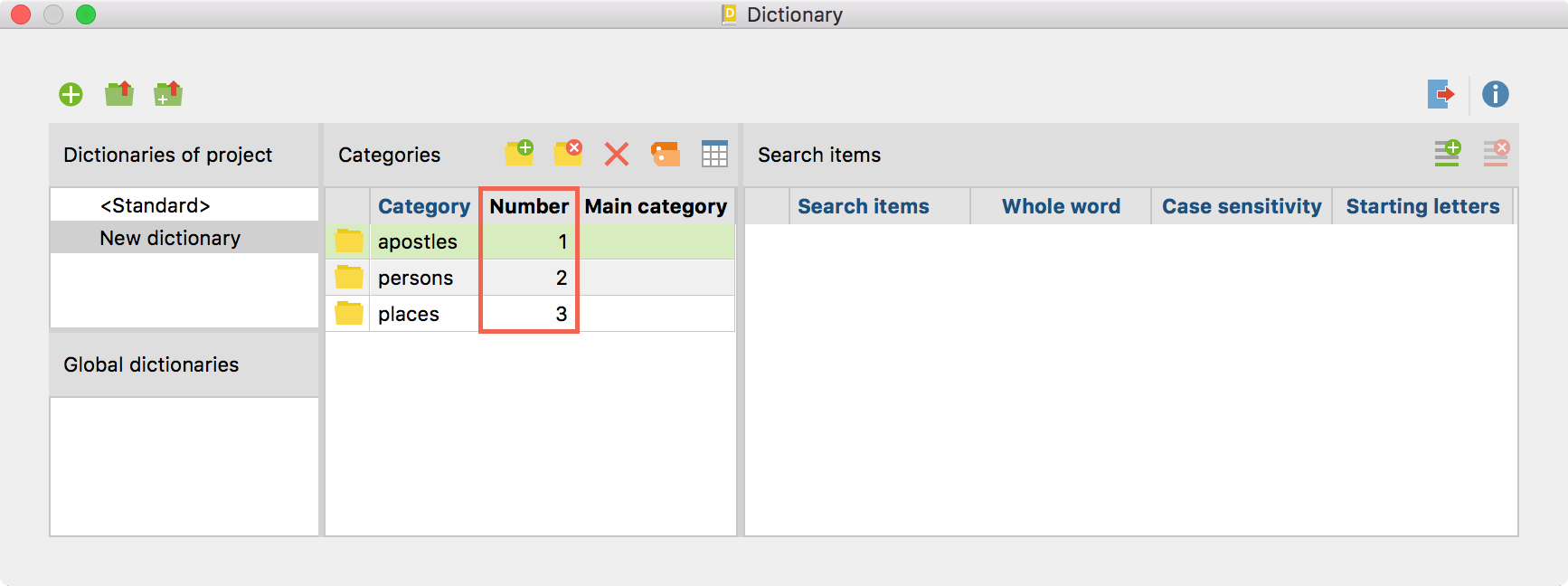Click the add dictionary from file icon
Screen dimensions: 1568x586
click(x=168, y=93)
